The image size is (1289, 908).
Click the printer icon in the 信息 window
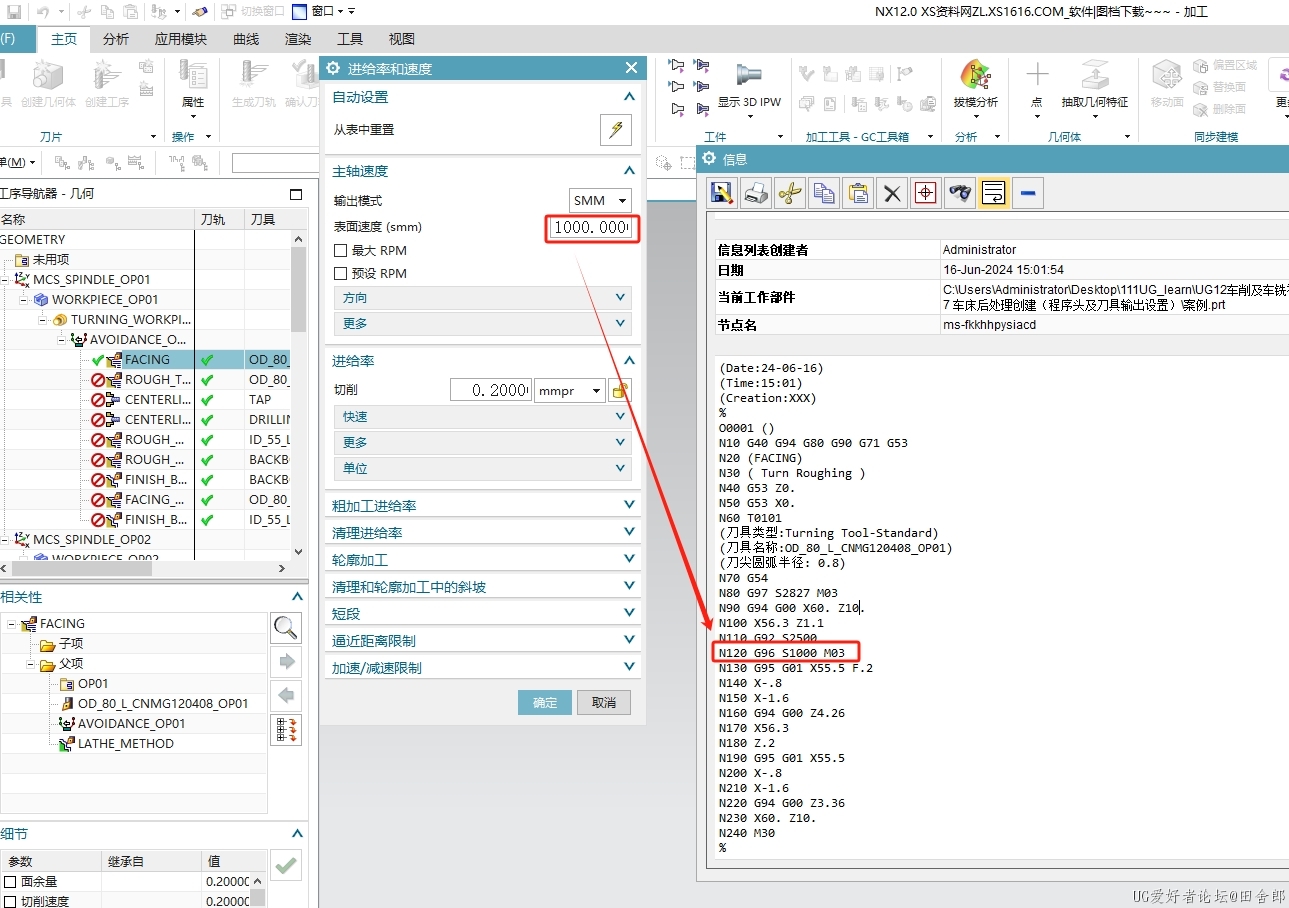(756, 193)
